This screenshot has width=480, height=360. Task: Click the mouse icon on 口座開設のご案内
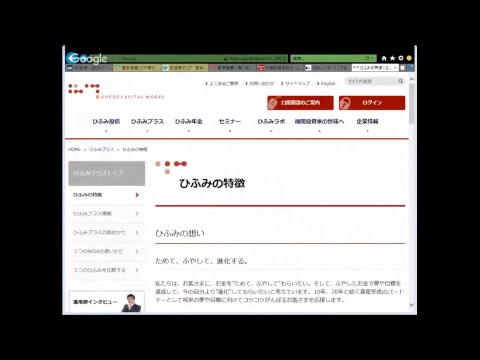point(273,103)
